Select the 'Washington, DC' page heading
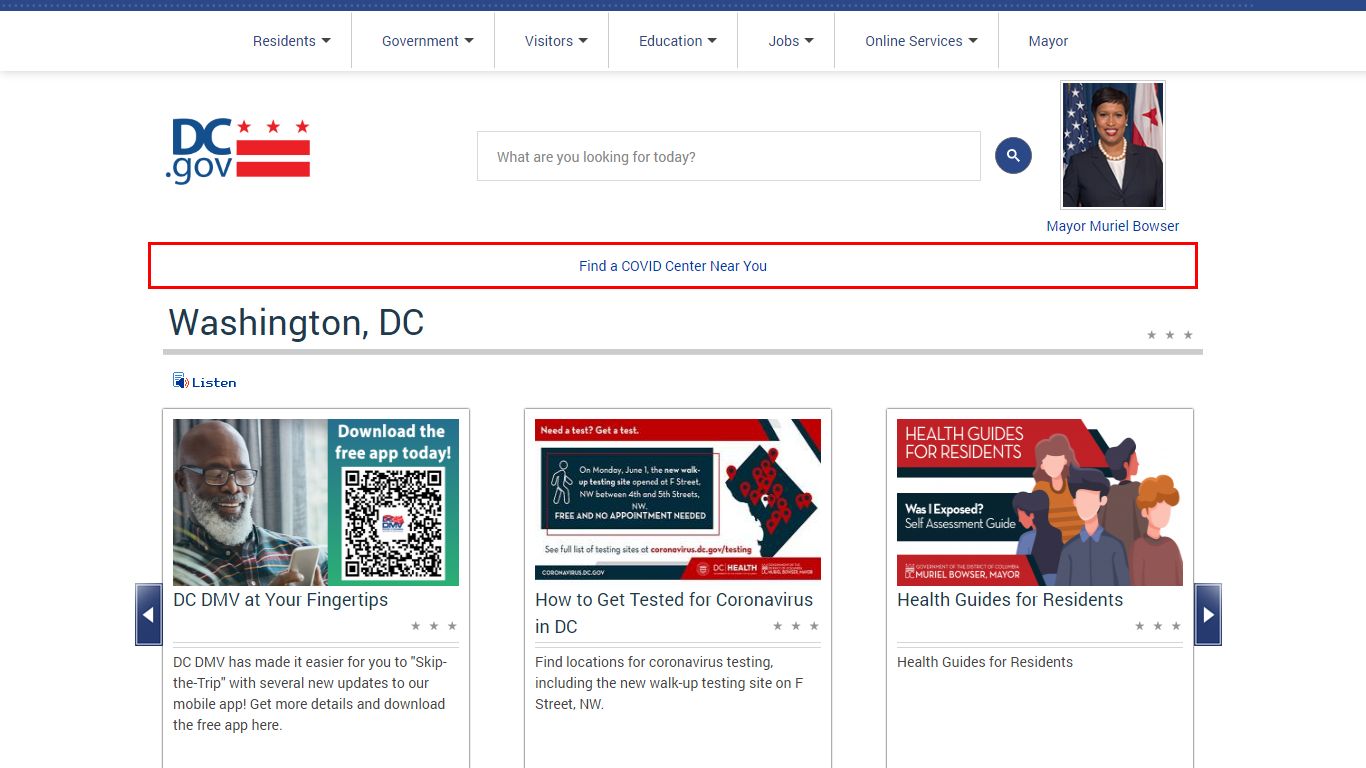Viewport: 1366px width, 768px height. point(296,323)
